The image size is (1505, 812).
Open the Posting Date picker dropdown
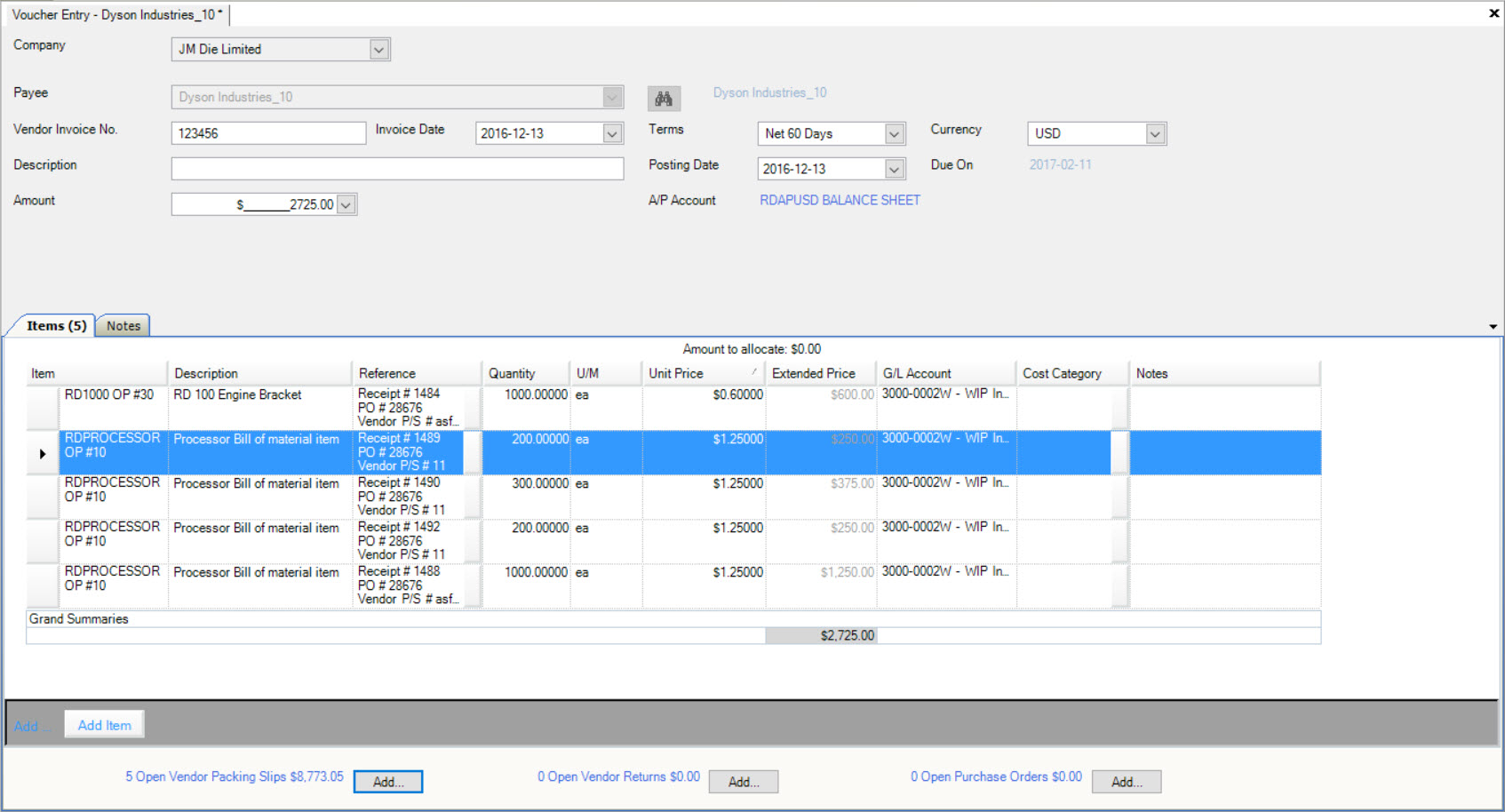coord(895,169)
